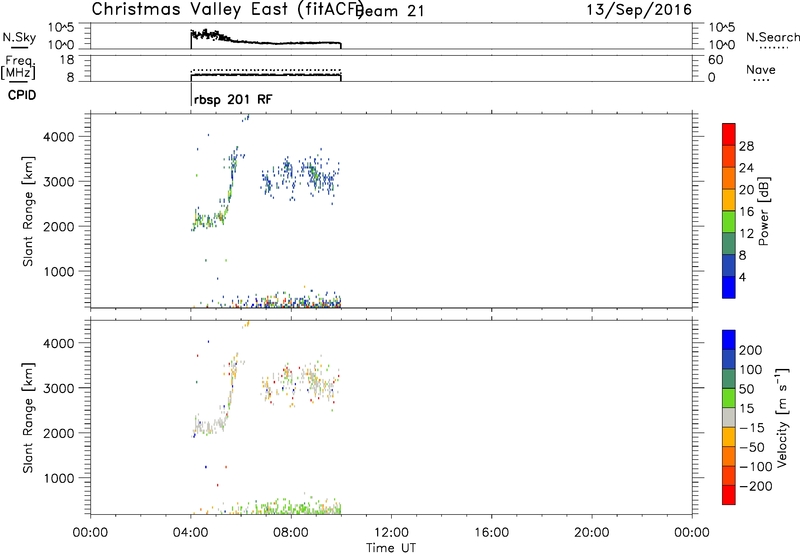Click the '12:00' time tick label
800x554 pixels.
[x=391, y=533]
